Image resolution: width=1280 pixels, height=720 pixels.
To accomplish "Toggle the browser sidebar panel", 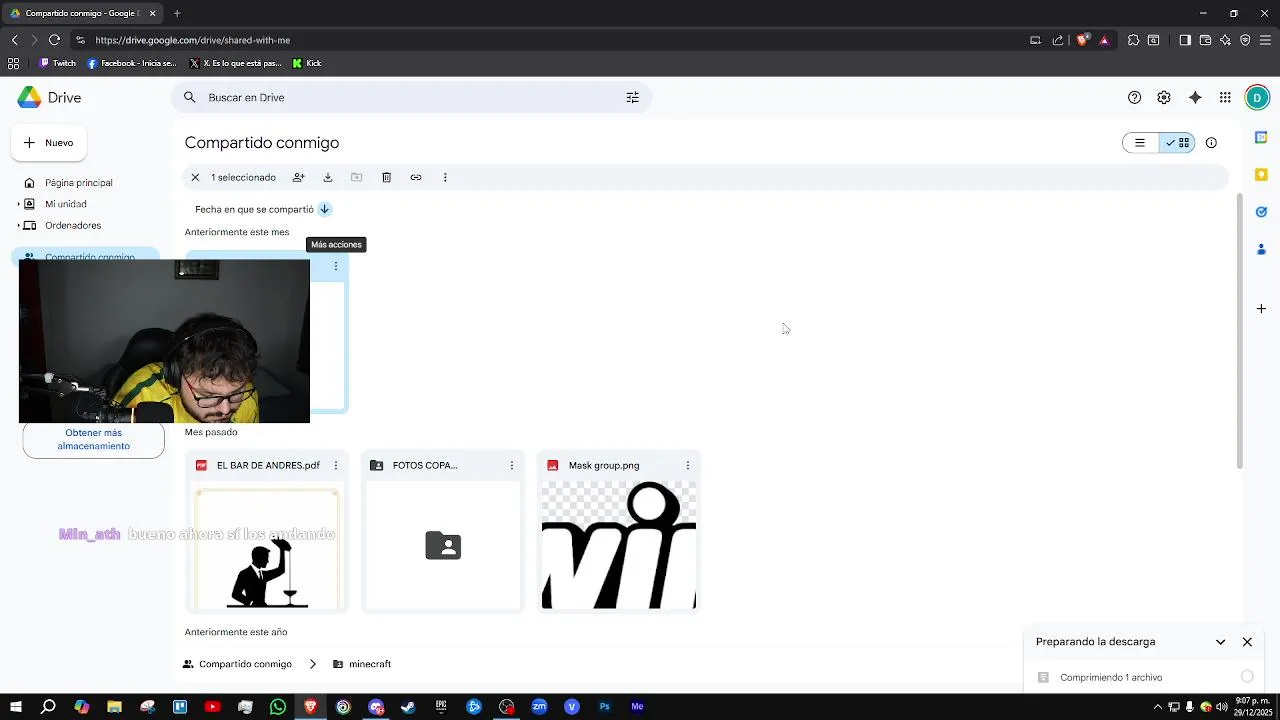I will [1185, 40].
